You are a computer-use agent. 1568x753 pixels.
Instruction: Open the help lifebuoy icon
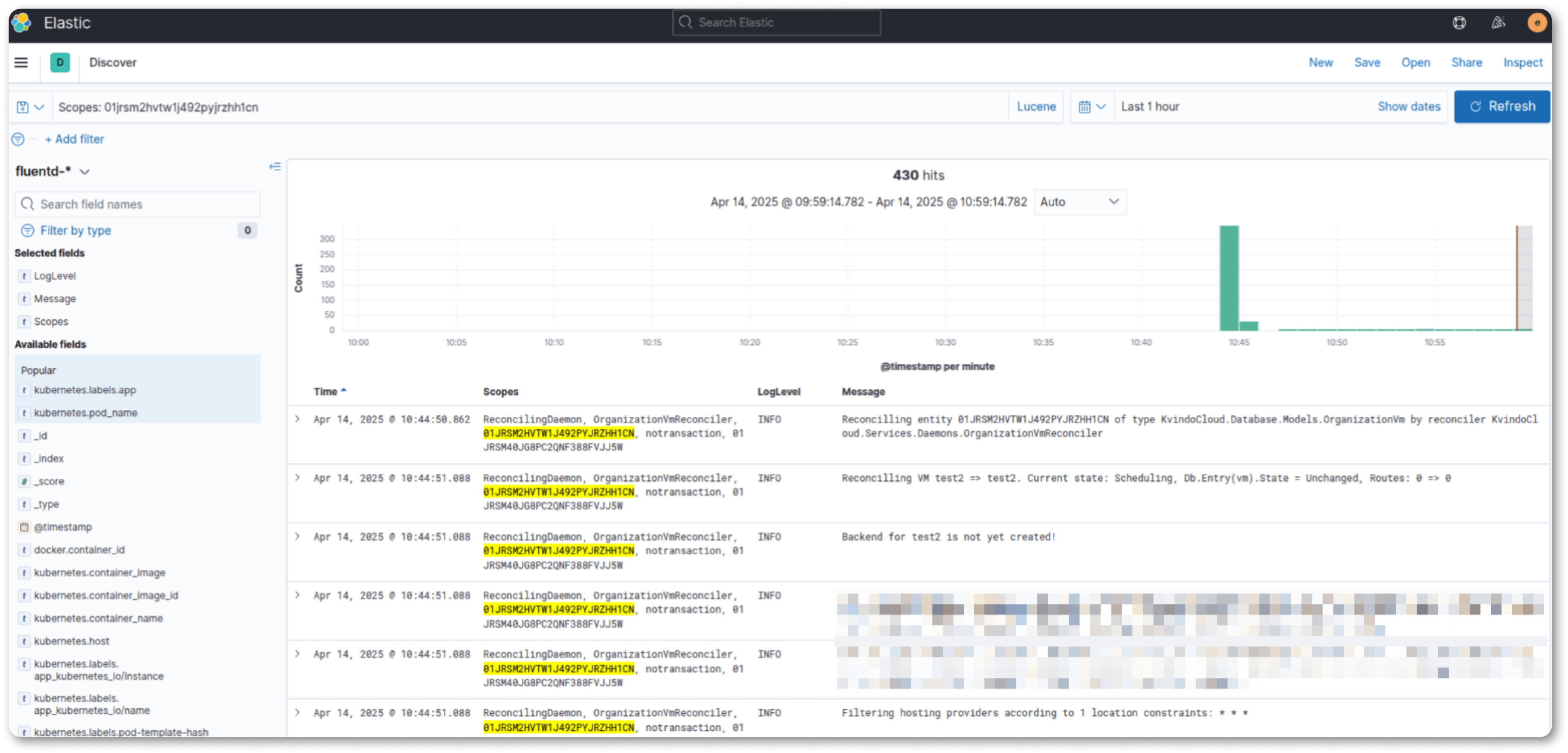(1459, 23)
